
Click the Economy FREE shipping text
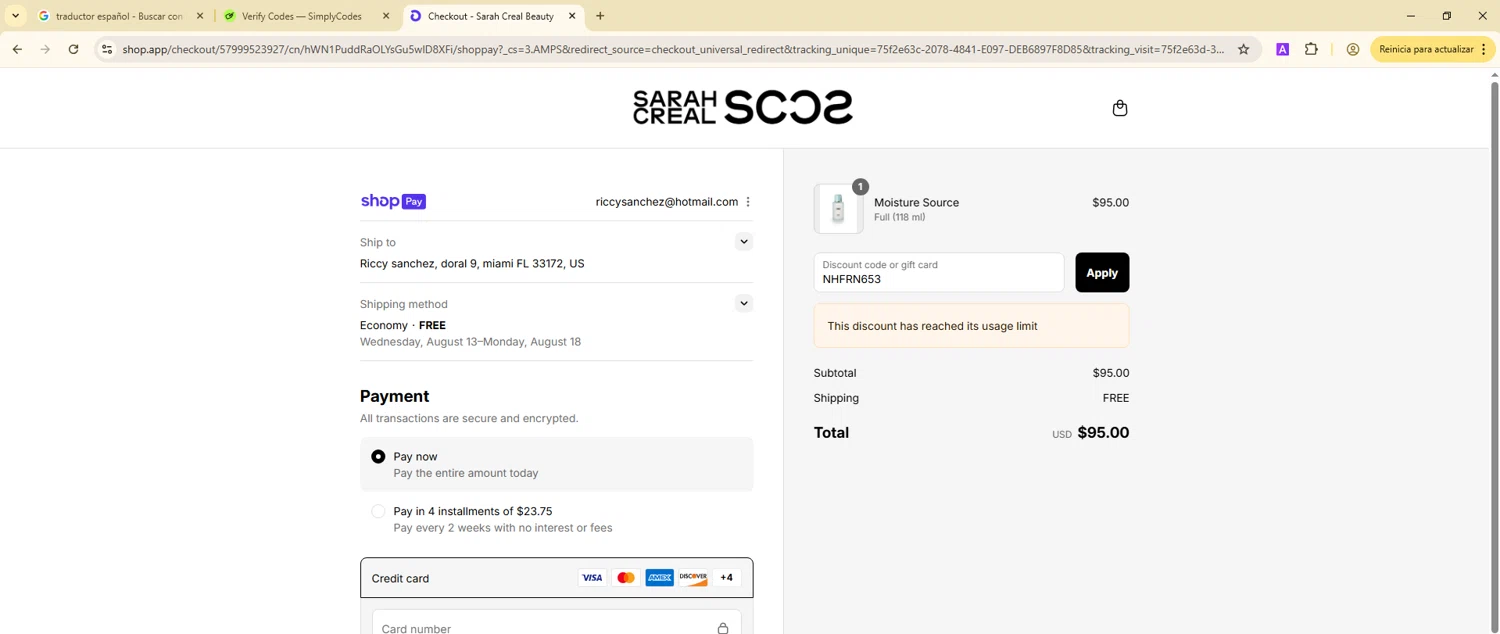(x=403, y=325)
